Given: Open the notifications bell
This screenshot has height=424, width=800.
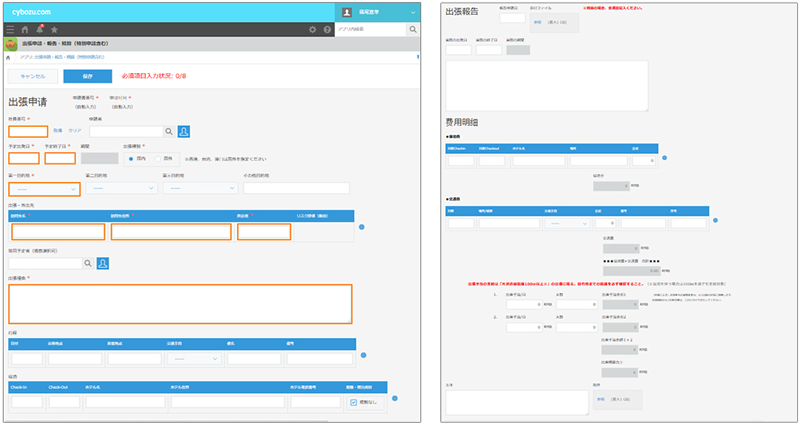Looking at the screenshot, I should click(x=39, y=30).
